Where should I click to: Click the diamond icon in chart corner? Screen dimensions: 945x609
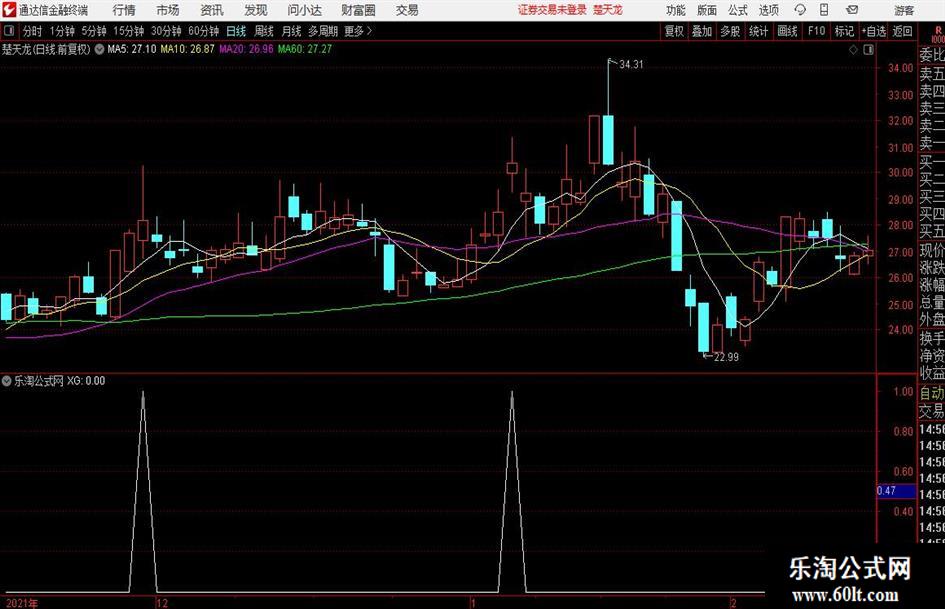(x=853, y=49)
